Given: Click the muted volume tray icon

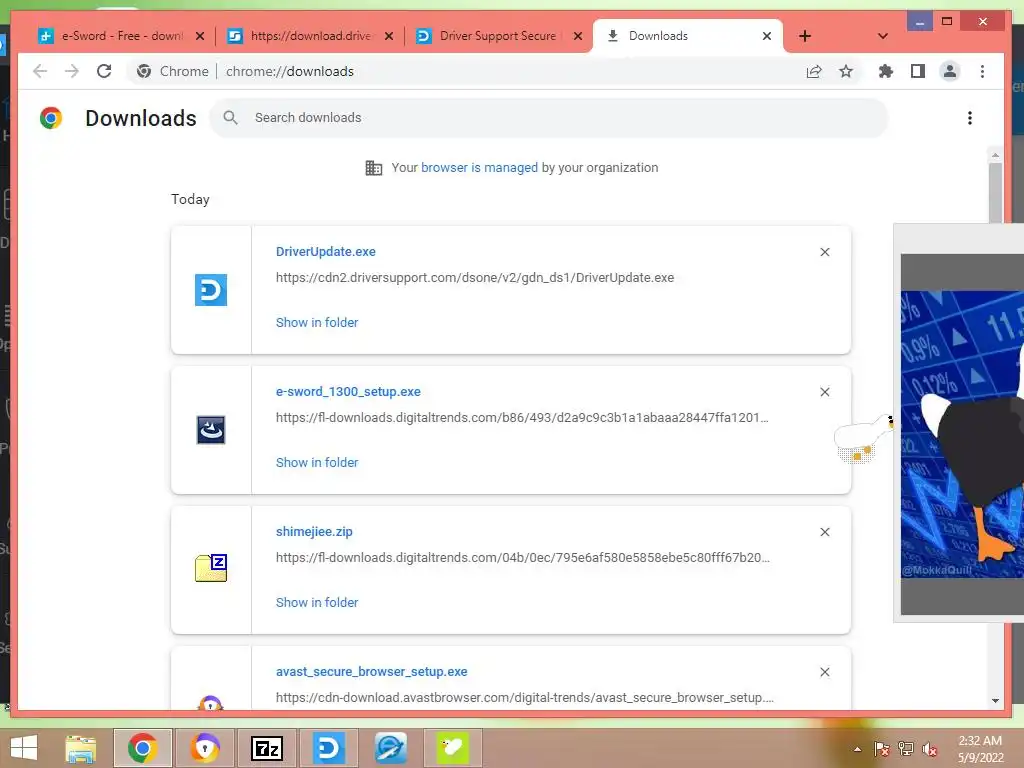Looking at the screenshot, I should tap(930, 749).
